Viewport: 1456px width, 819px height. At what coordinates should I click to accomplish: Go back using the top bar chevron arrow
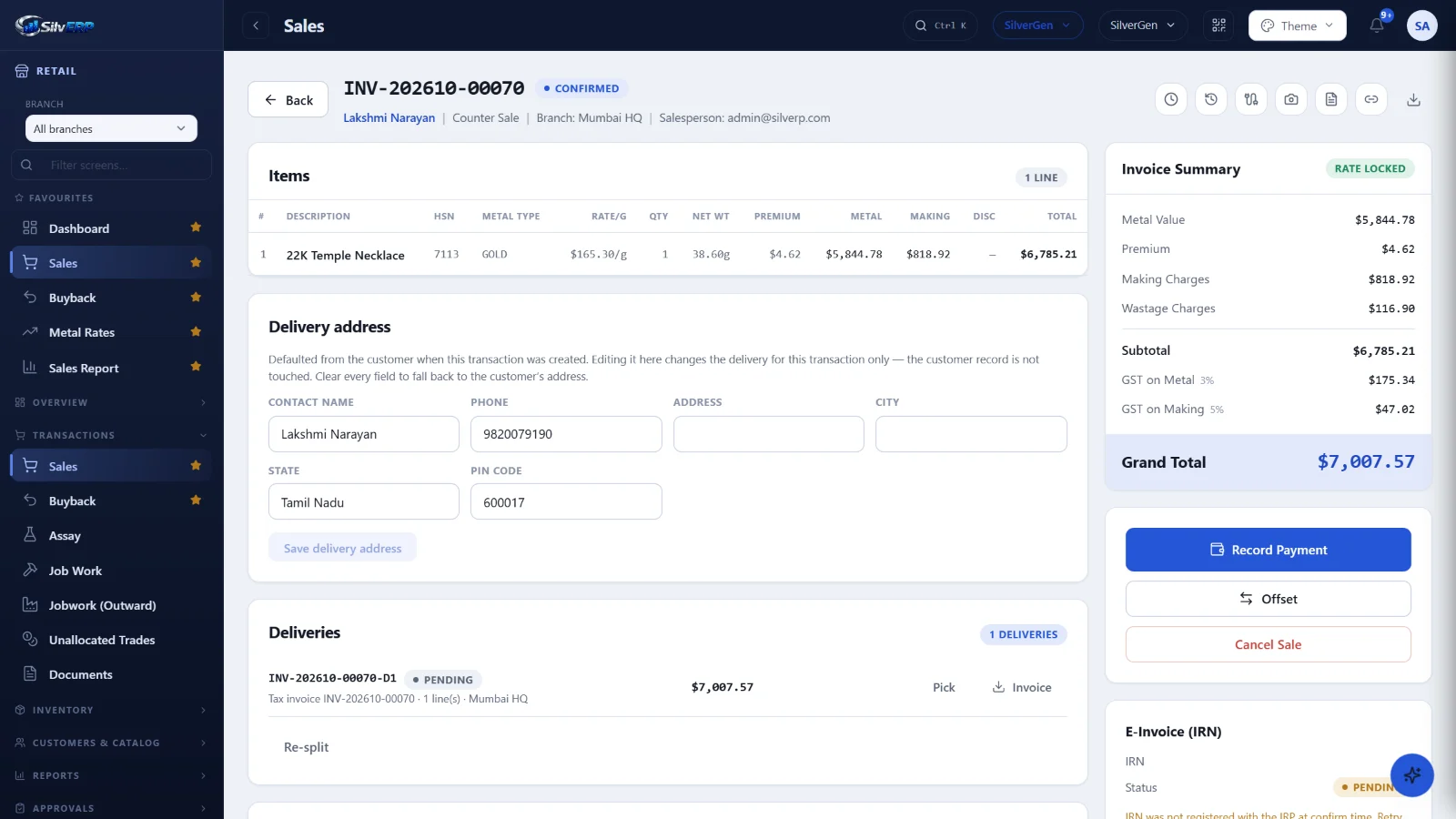(256, 25)
